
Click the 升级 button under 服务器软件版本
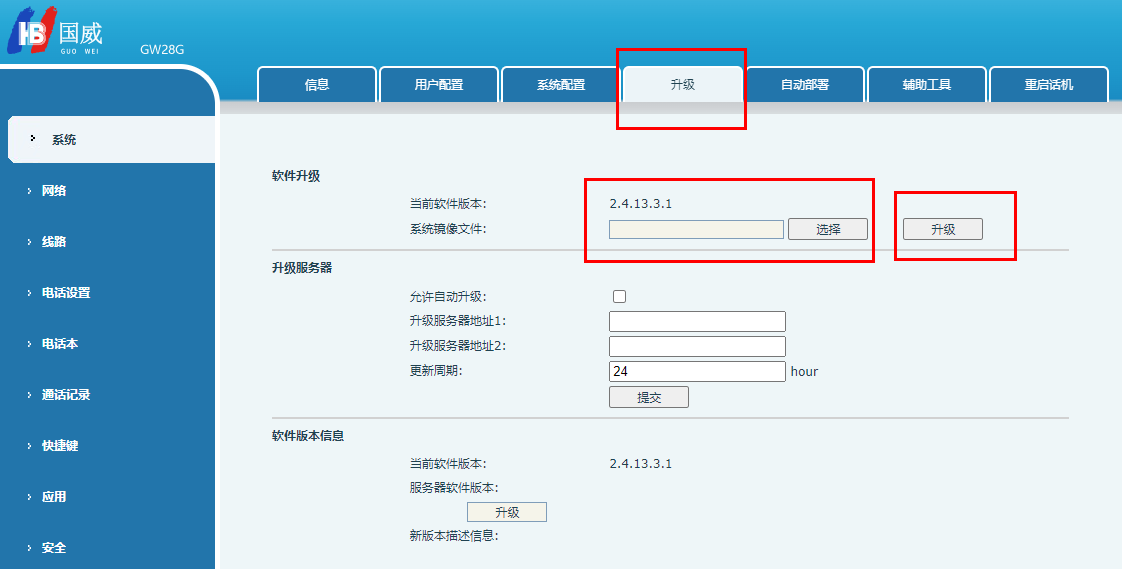[507, 512]
